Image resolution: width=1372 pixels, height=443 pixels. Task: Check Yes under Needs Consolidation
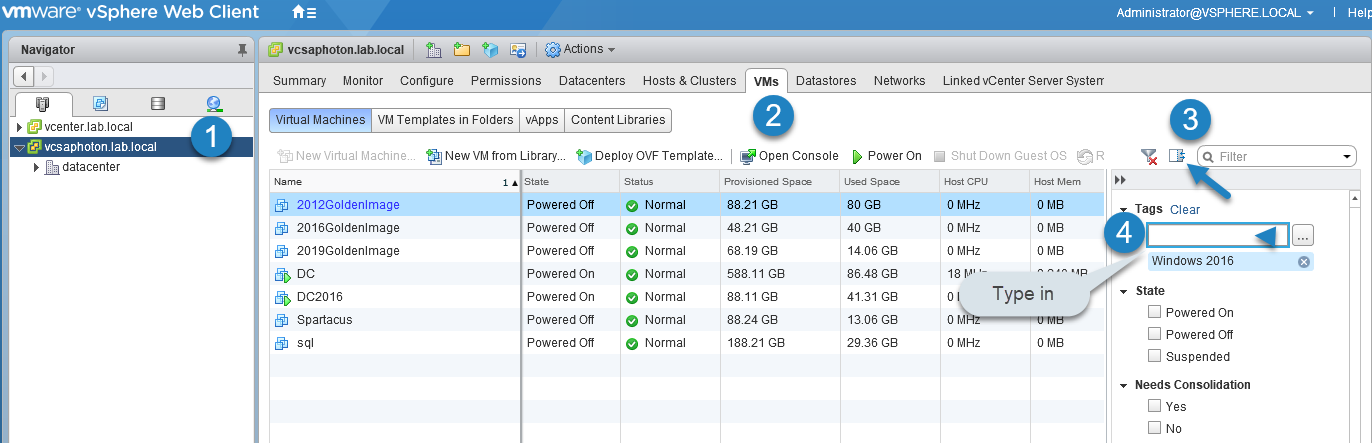tap(1155, 406)
